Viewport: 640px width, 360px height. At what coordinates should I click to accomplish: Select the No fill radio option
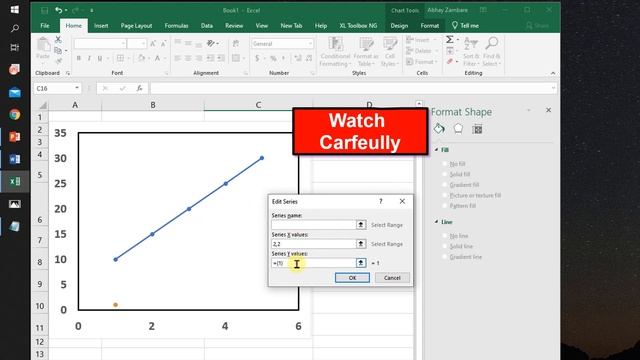454,164
